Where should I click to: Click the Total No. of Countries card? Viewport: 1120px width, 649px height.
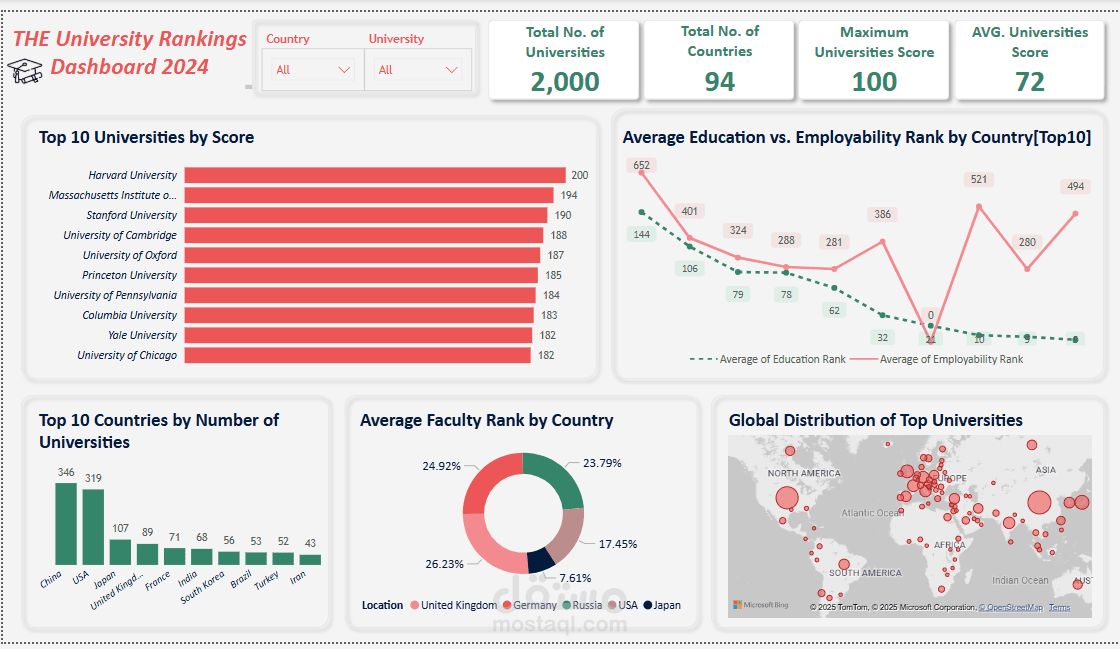pos(719,60)
